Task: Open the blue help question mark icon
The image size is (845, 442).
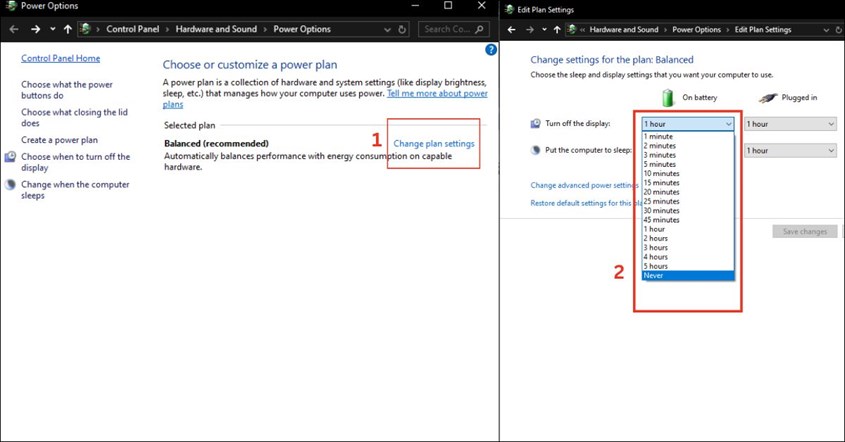Action: click(x=490, y=50)
